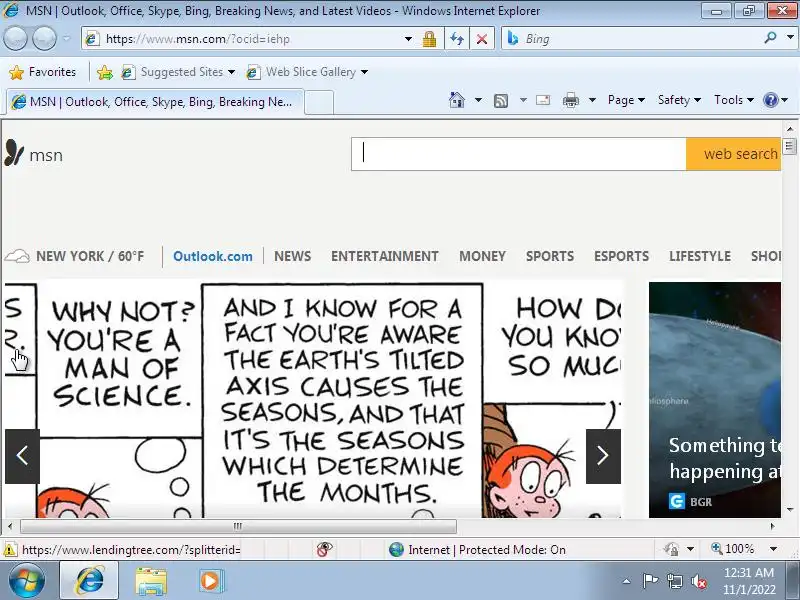Screen dimensions: 800x600
Task: Open the Safety menu
Action: [x=679, y=100]
